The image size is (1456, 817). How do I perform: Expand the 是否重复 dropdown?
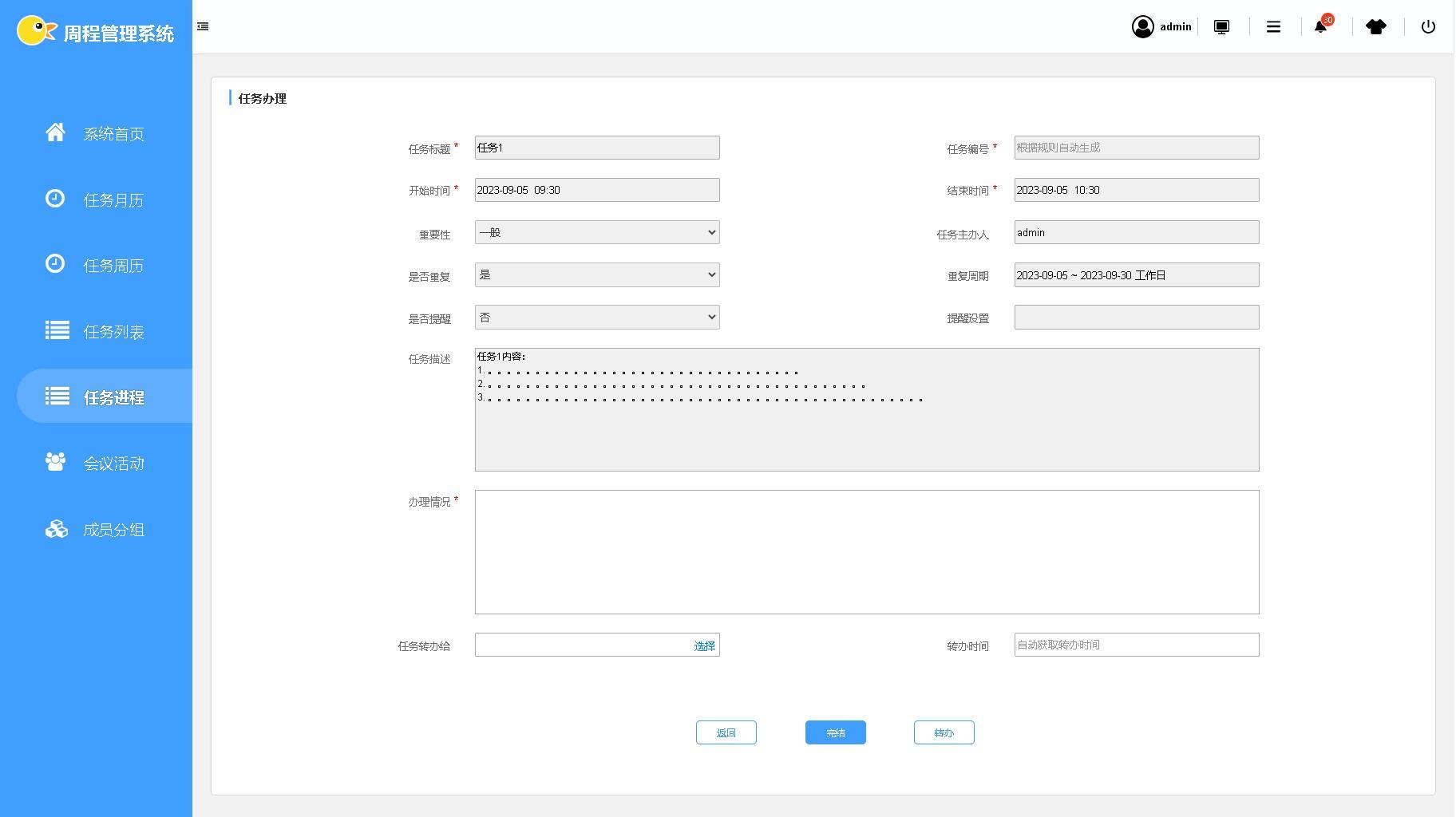point(596,275)
